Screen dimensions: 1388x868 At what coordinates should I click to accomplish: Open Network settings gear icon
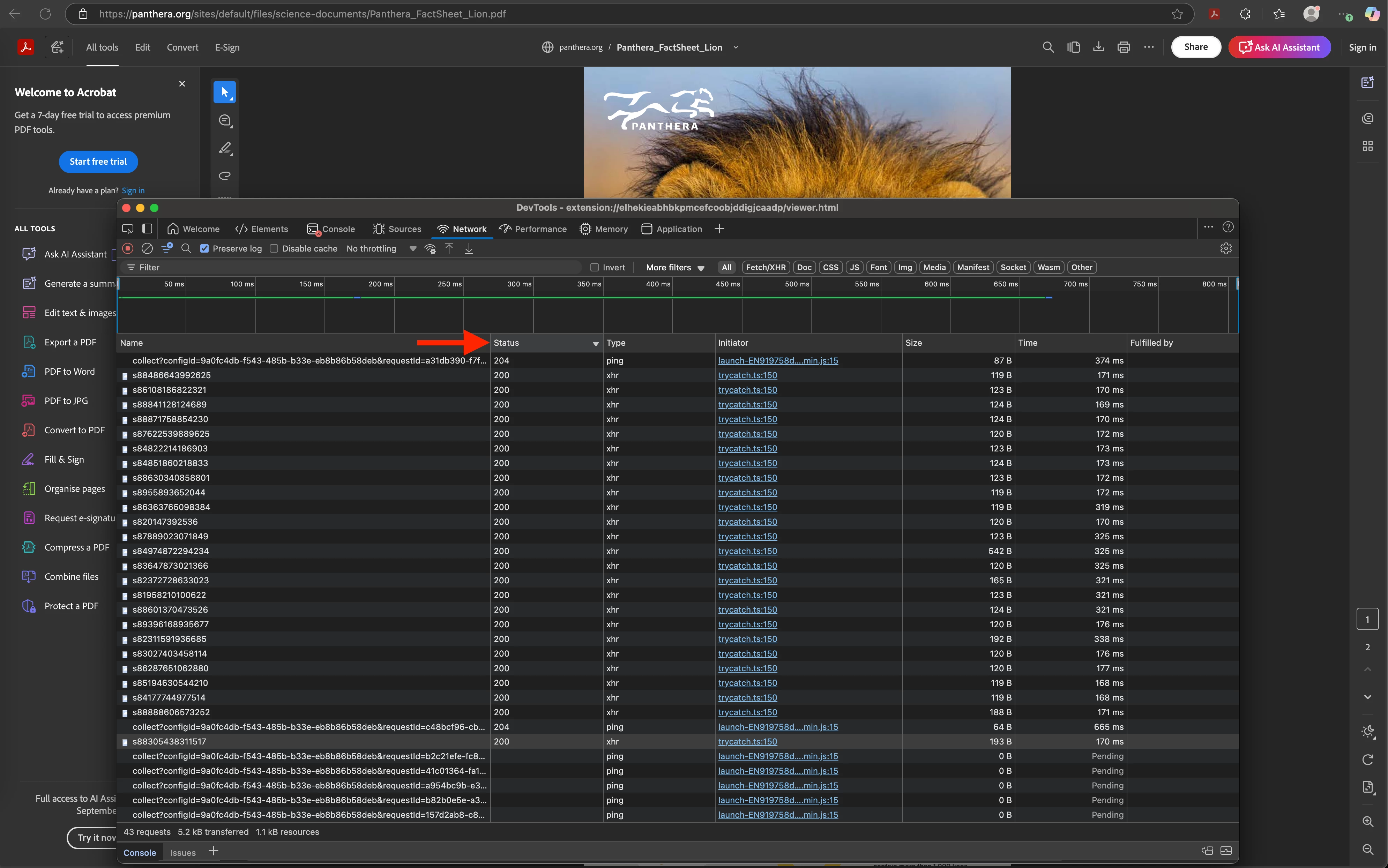coord(1225,249)
